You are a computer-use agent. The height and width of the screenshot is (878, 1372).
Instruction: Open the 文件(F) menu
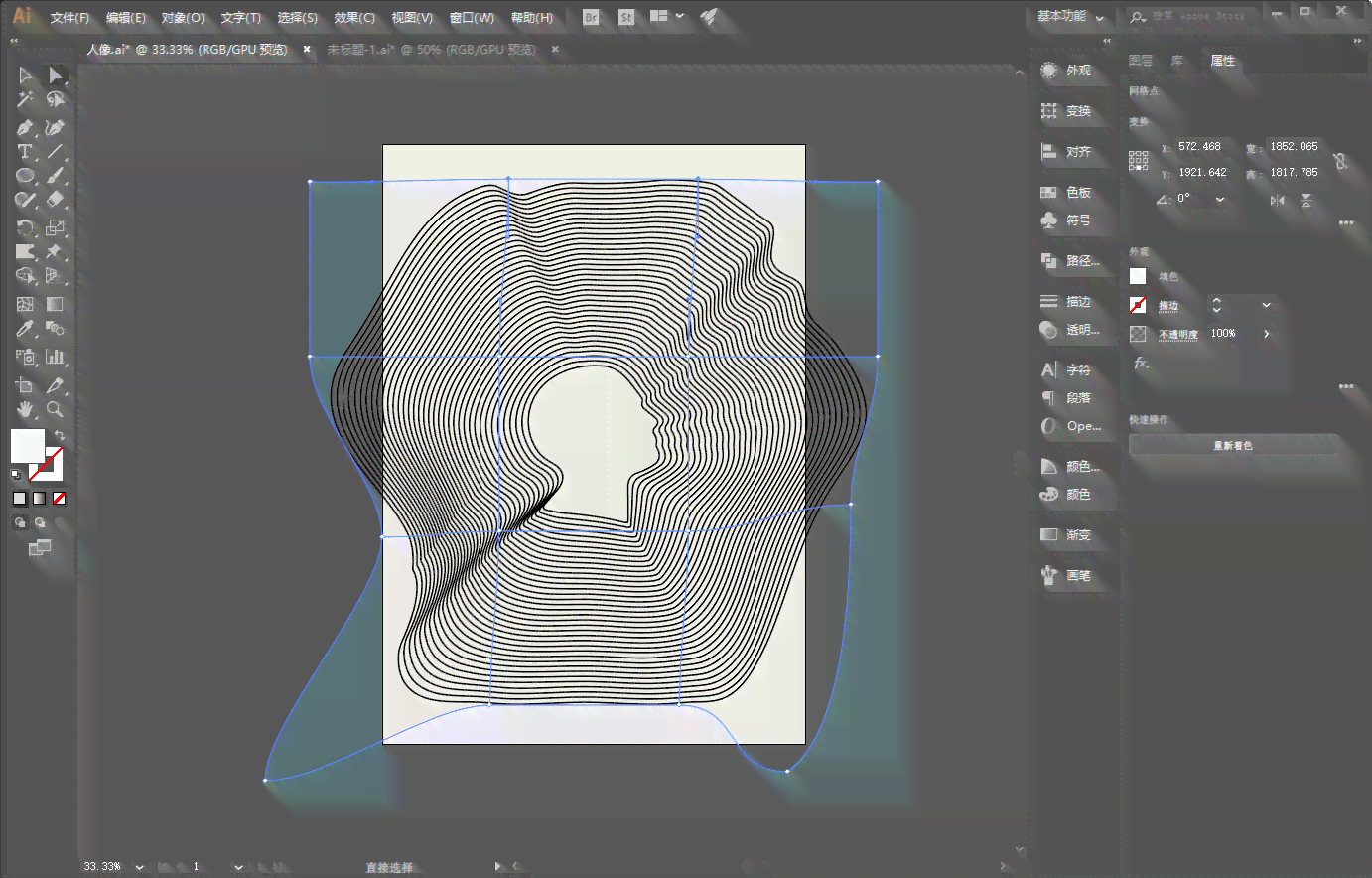pyautogui.click(x=69, y=18)
